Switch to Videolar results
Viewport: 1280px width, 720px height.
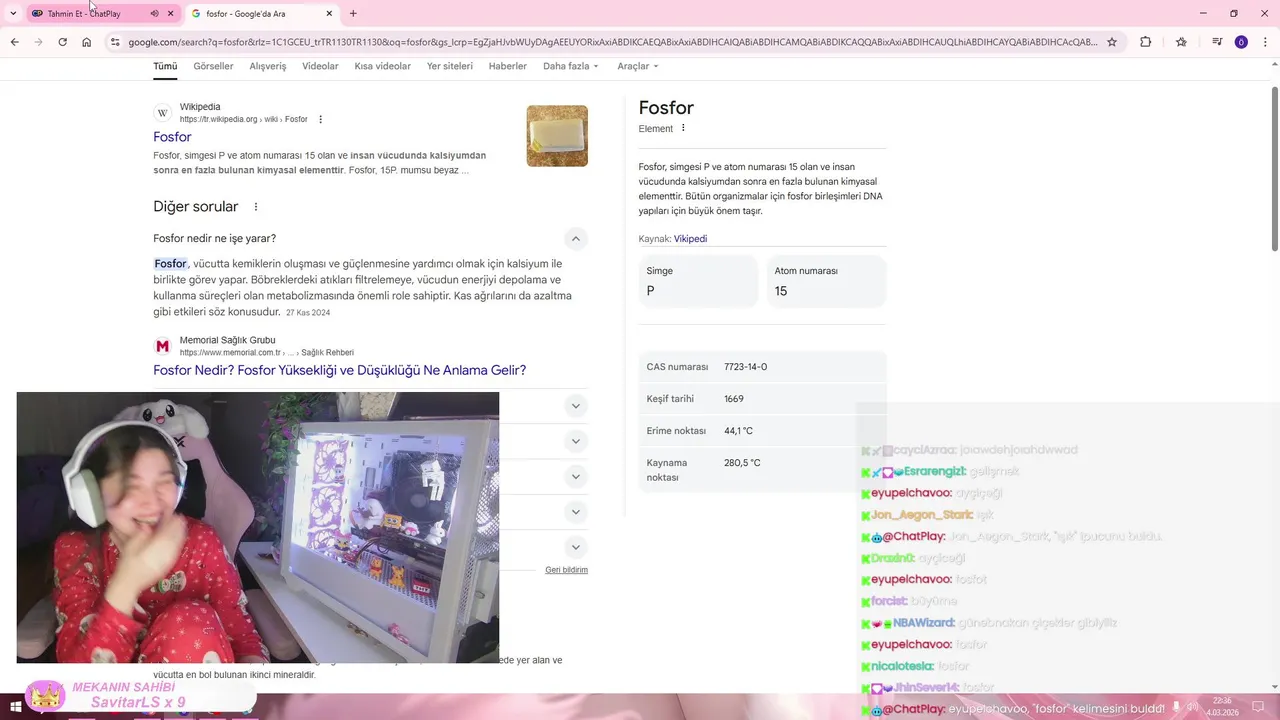click(x=320, y=66)
